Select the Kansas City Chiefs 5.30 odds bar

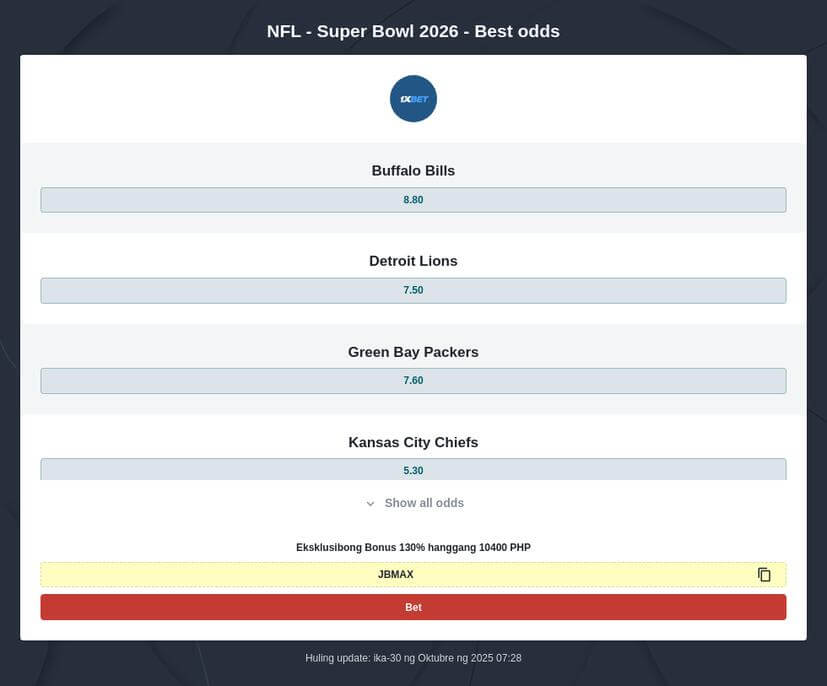[x=413, y=469]
